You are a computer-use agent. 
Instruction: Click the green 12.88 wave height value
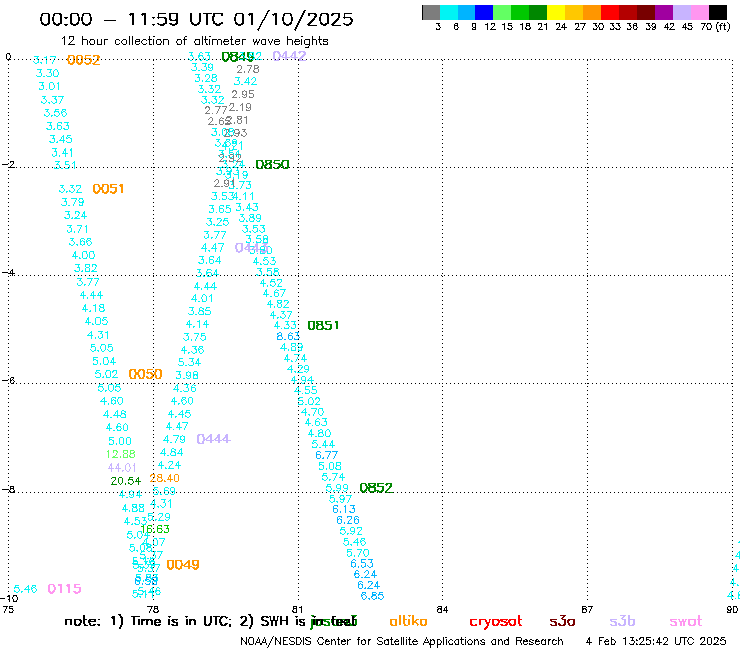[x=121, y=454]
